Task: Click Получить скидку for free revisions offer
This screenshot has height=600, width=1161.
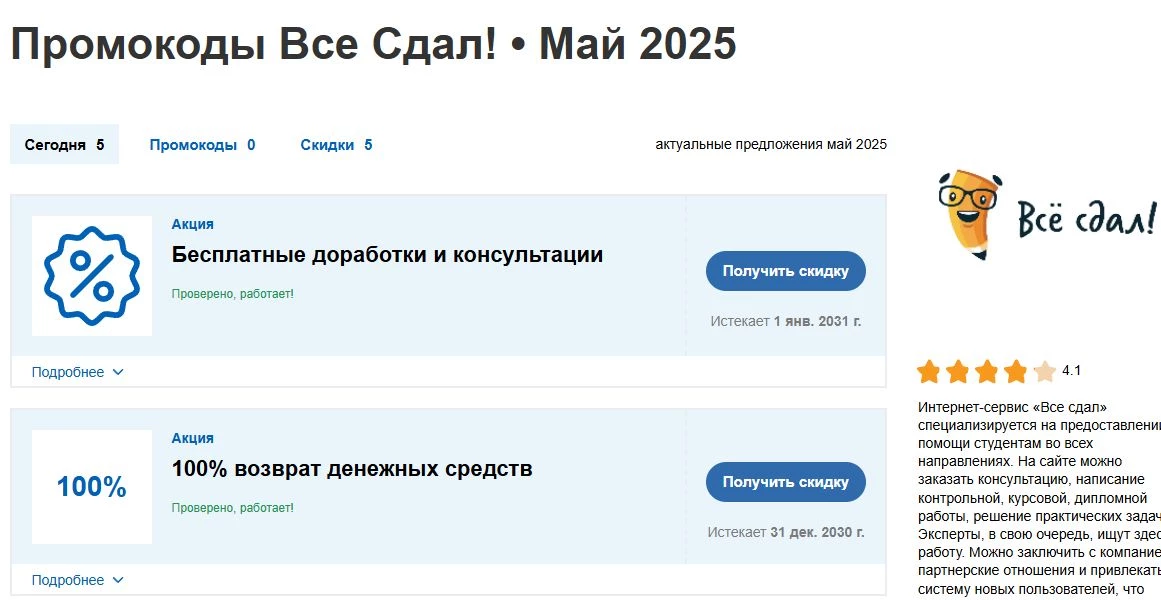Action: pos(785,270)
